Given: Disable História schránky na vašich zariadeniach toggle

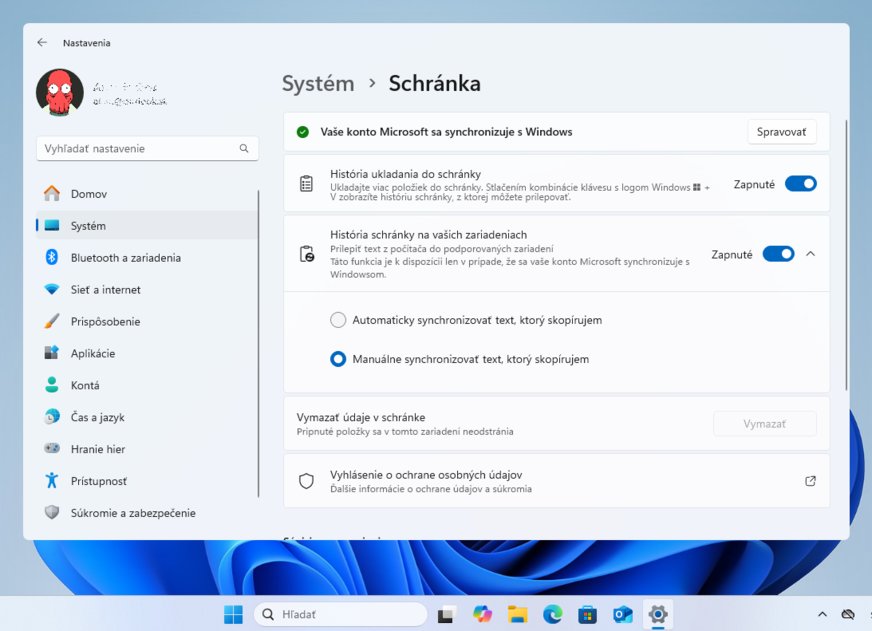Looking at the screenshot, I should pos(778,254).
